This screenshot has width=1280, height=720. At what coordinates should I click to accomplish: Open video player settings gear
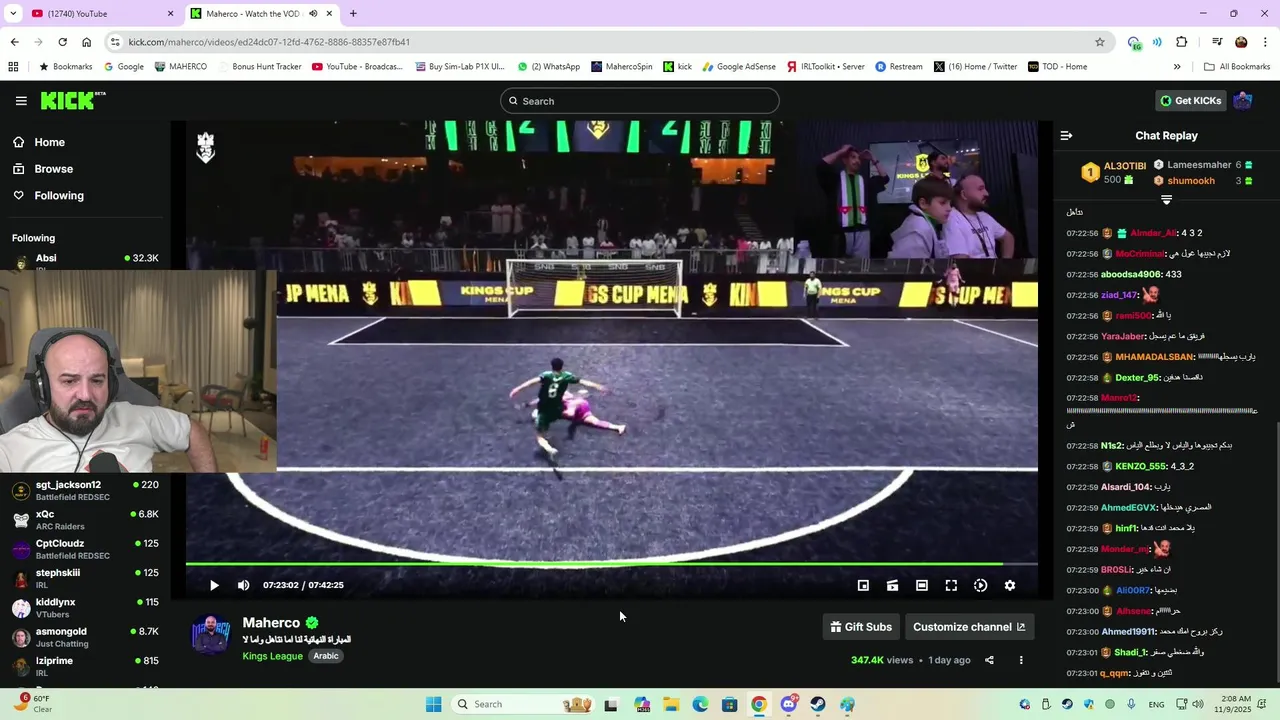[x=1010, y=585]
